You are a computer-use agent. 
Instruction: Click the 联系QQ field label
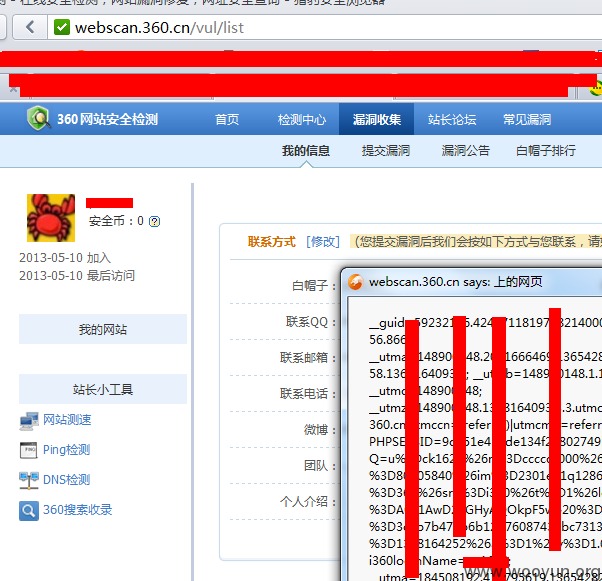click(311, 322)
